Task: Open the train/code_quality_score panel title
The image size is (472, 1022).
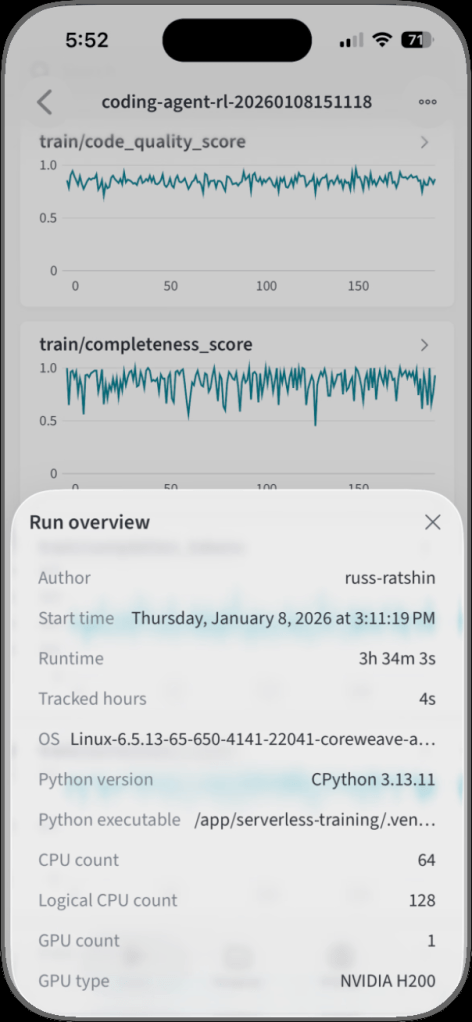Action: pyautogui.click(x=142, y=141)
